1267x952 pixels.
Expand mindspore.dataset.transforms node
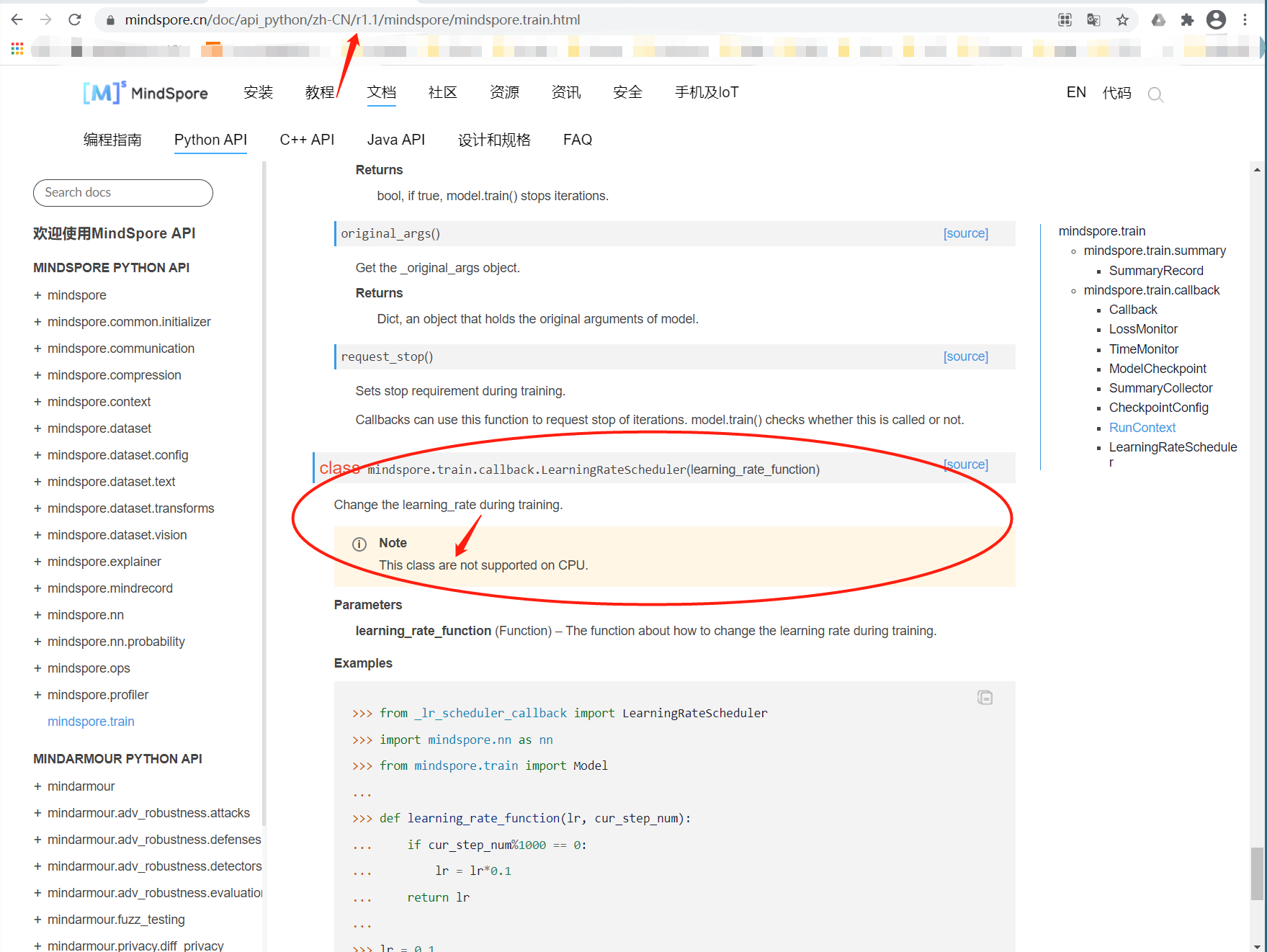(x=37, y=508)
